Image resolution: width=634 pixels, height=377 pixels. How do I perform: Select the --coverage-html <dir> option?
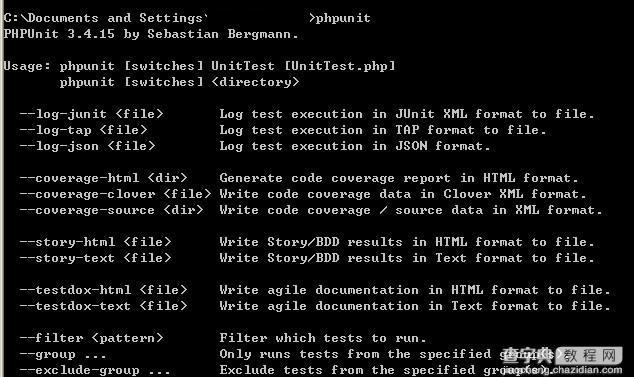point(104,178)
